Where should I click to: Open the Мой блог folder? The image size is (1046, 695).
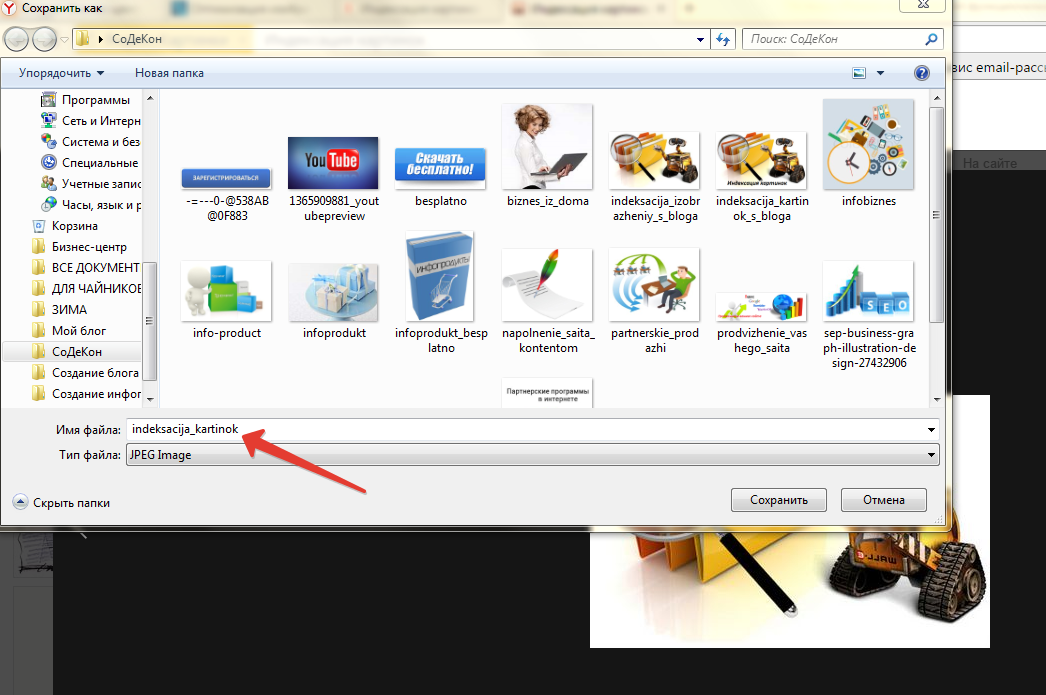(x=69, y=331)
